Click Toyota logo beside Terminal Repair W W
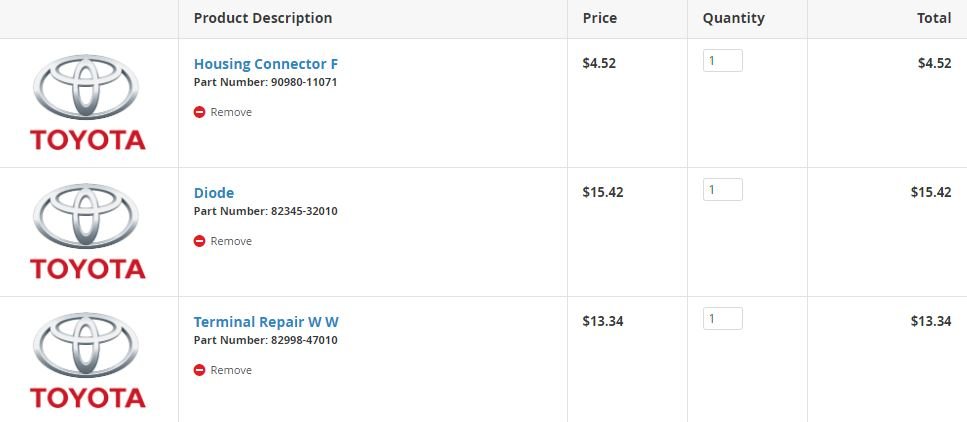Viewport: 967px width, 422px height. click(x=88, y=360)
